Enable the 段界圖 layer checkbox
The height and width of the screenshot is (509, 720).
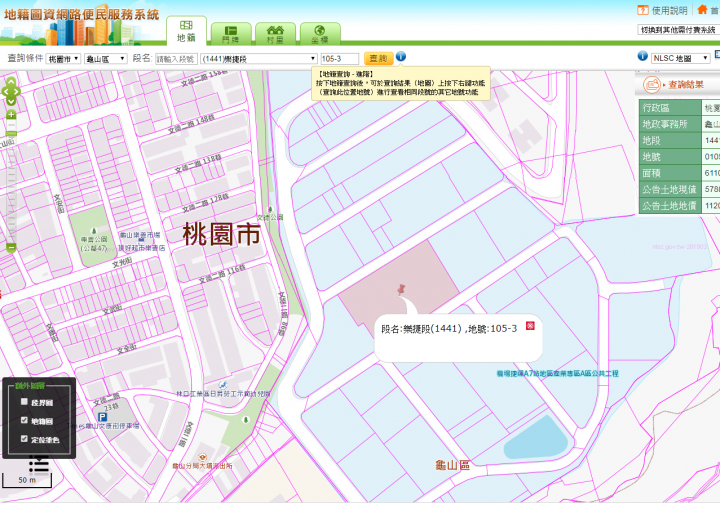[24, 402]
